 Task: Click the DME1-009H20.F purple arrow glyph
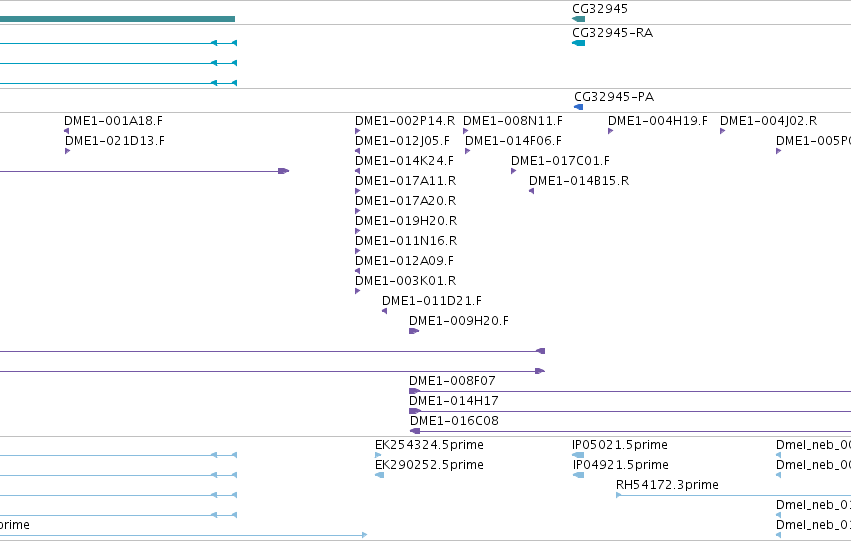[414, 331]
